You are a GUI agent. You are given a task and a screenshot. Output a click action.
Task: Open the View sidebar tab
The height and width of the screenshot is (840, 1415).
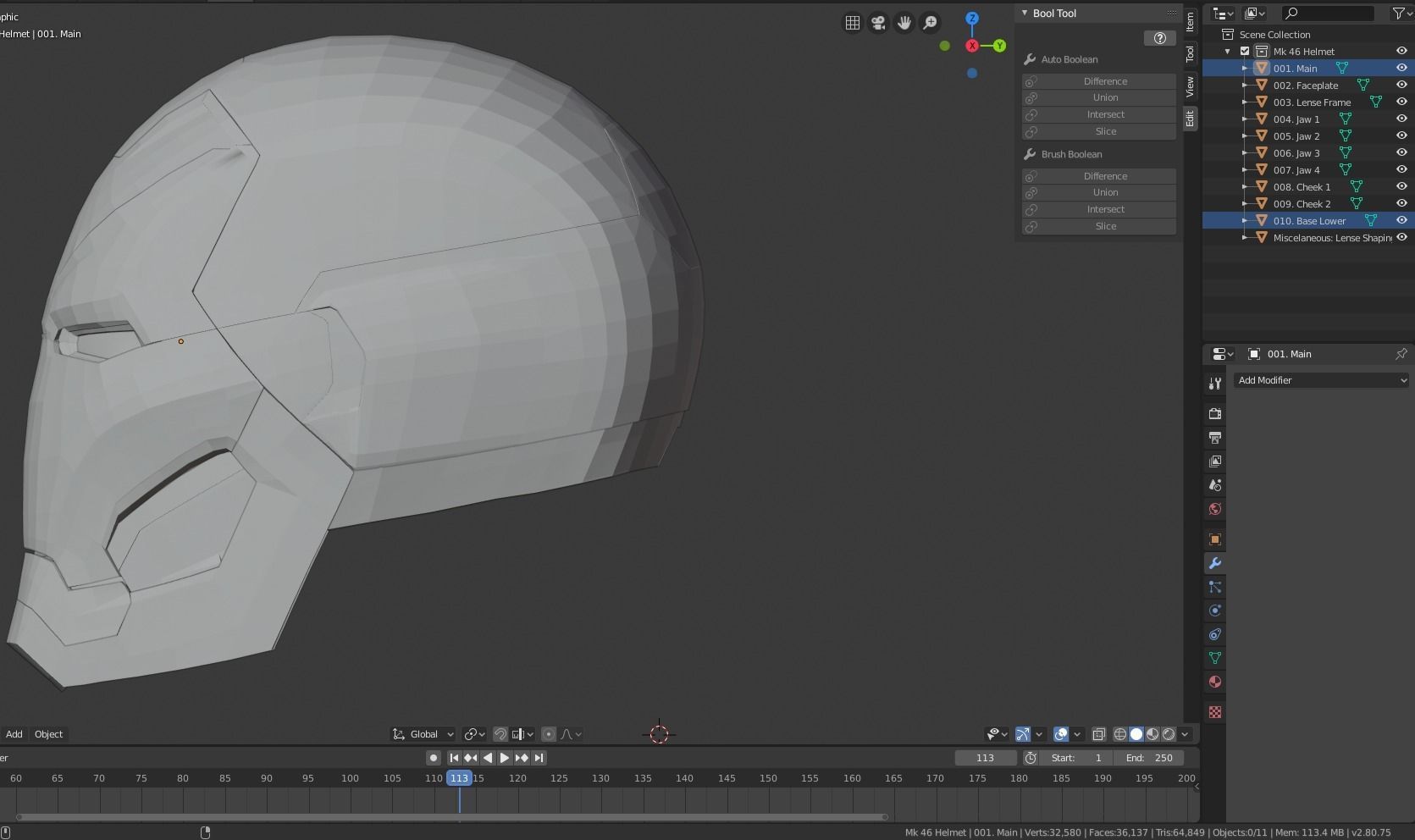(x=1190, y=86)
